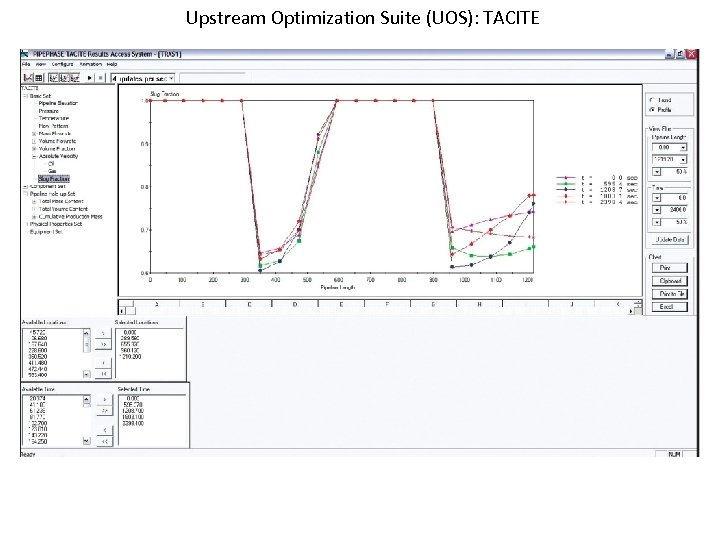Click Available Locations scrollbar down arrow

tap(86, 374)
